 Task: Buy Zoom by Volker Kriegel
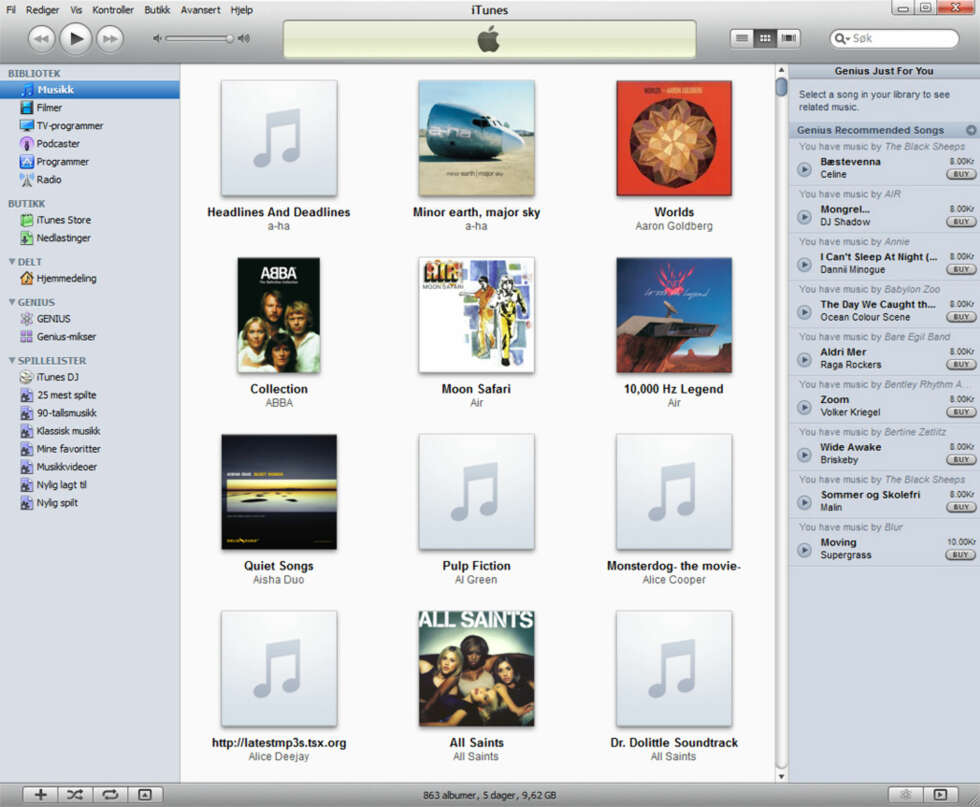click(961, 412)
